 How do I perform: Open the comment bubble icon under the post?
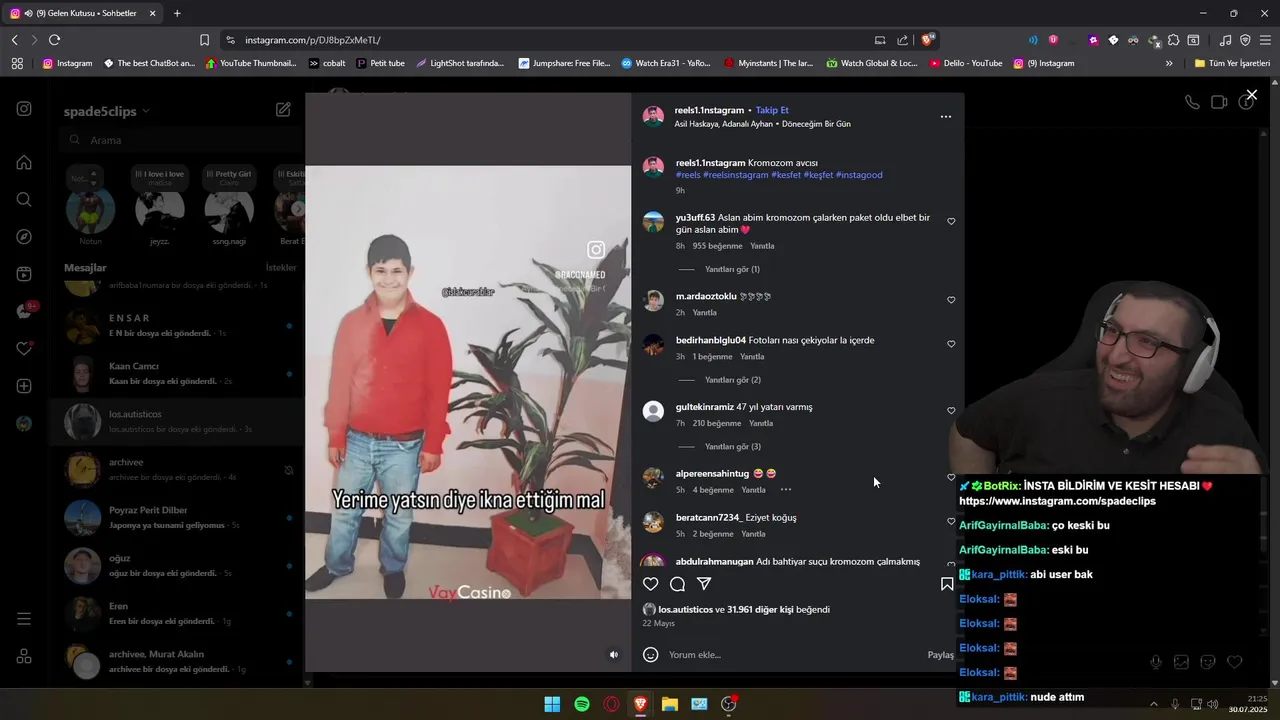(x=677, y=584)
